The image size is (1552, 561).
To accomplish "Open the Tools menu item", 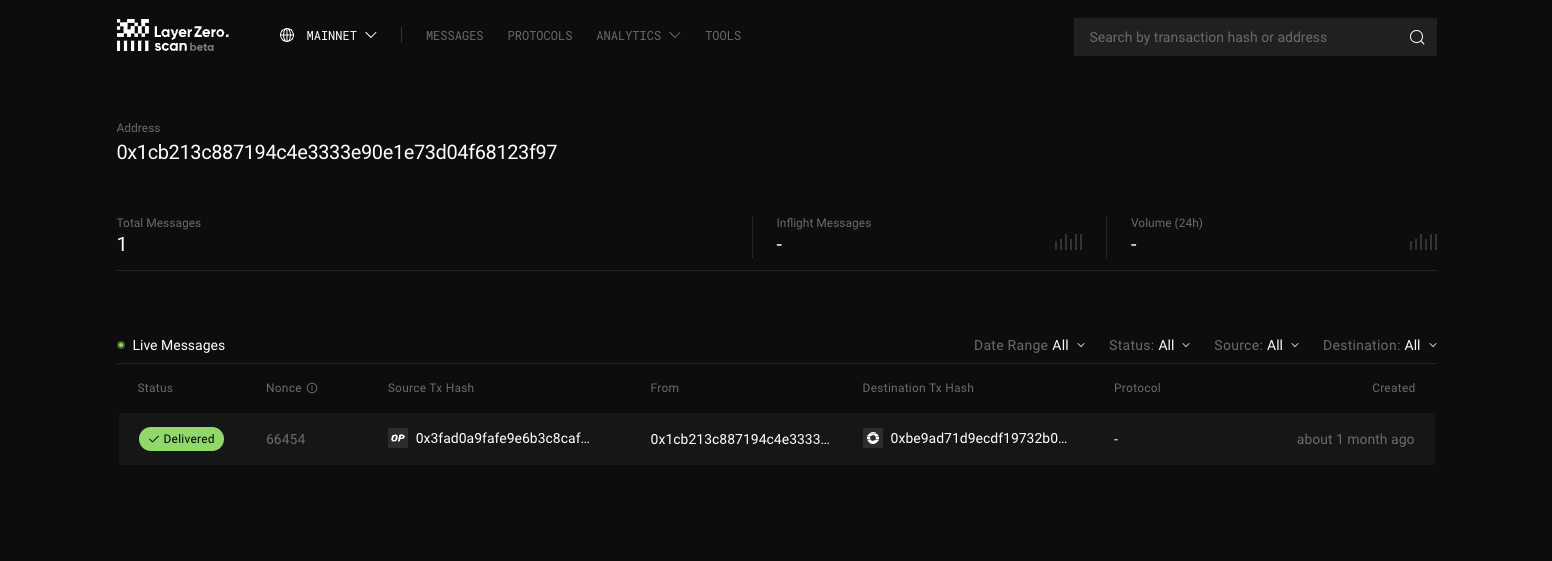I will coord(723,36).
